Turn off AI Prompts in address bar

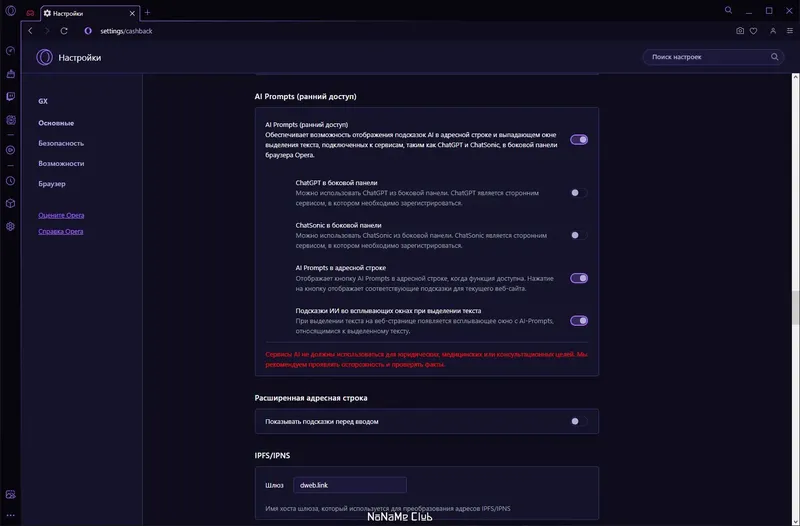click(x=578, y=278)
